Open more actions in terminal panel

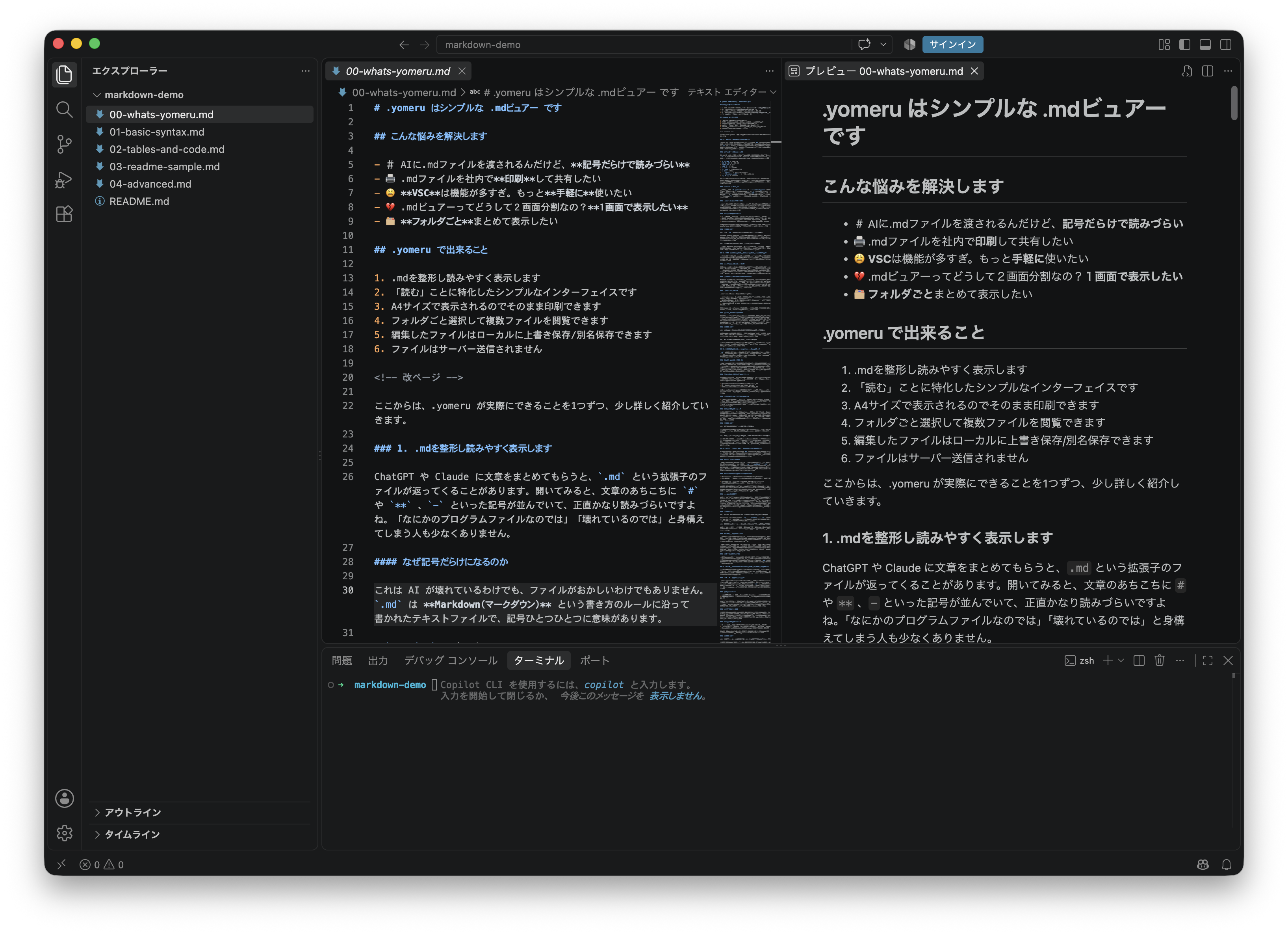[x=1180, y=660]
